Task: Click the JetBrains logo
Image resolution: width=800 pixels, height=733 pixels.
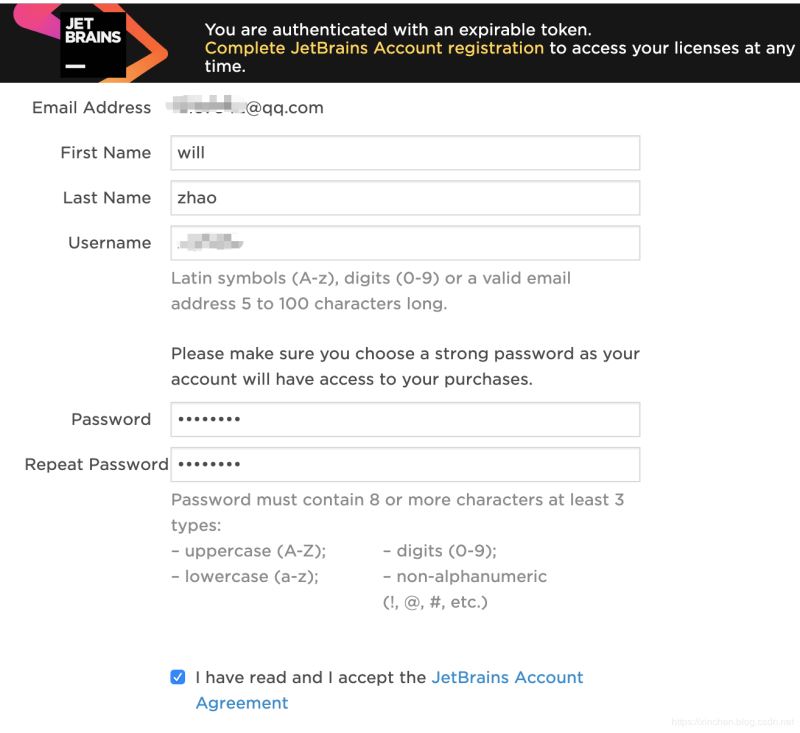Action: 93,42
